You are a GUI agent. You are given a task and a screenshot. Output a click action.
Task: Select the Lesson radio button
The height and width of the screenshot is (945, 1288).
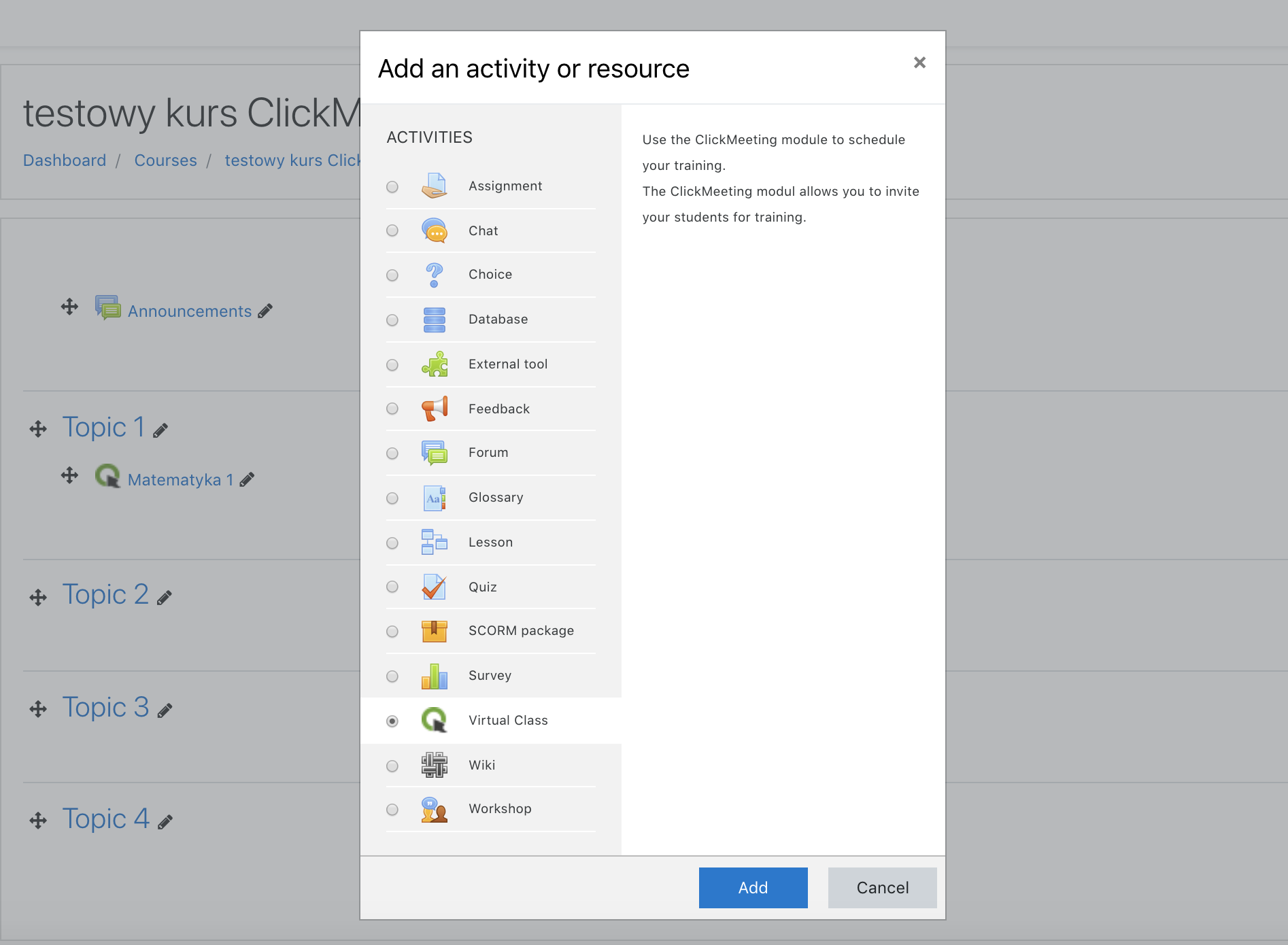(392, 543)
